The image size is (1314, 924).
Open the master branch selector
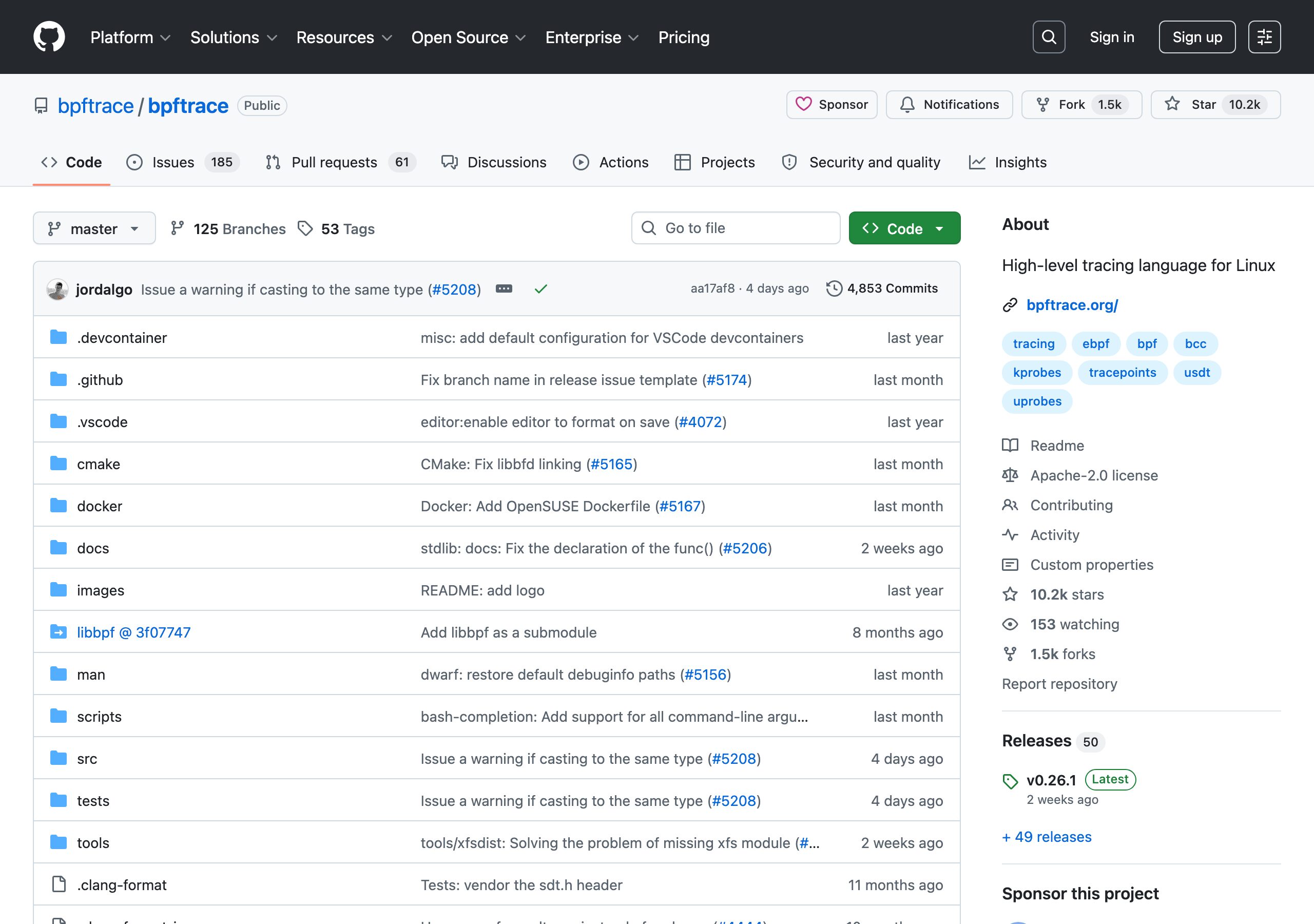point(94,228)
